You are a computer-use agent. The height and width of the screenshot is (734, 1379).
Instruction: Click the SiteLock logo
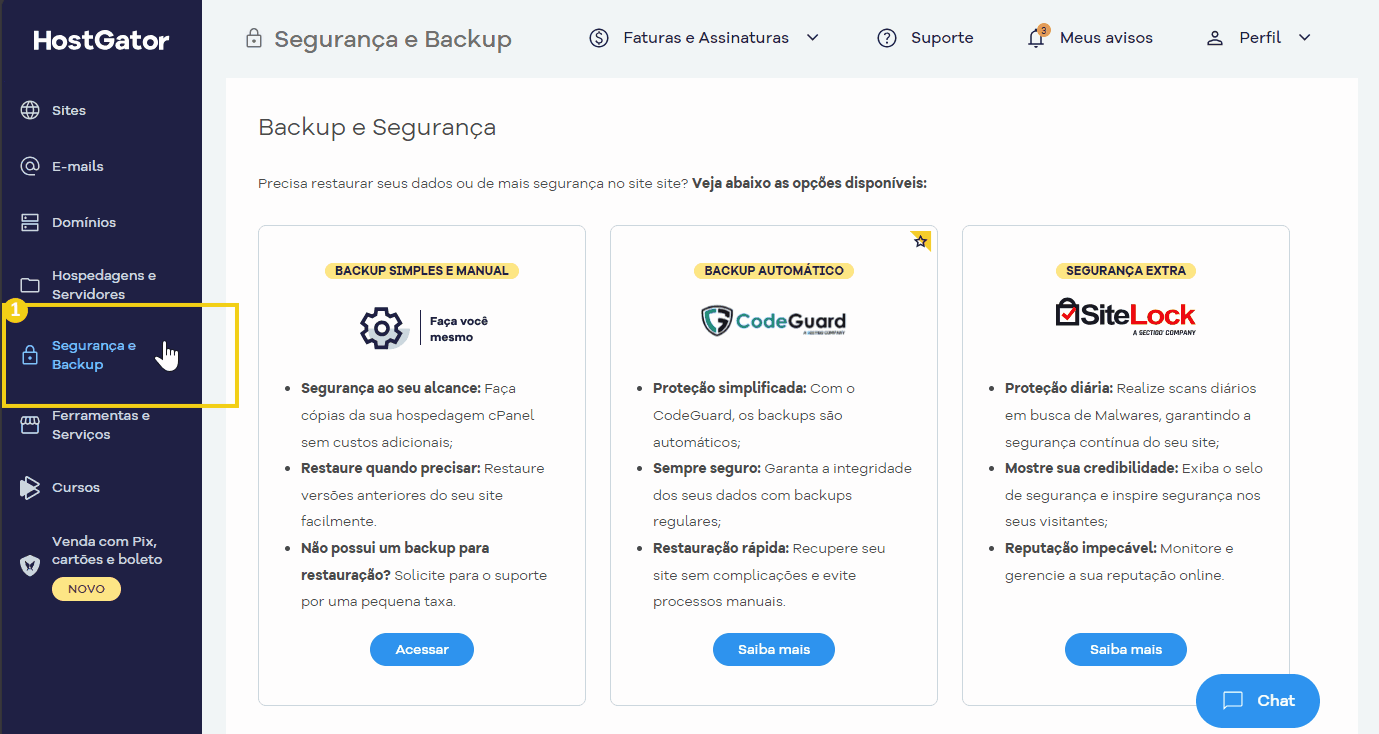[x=1126, y=316]
